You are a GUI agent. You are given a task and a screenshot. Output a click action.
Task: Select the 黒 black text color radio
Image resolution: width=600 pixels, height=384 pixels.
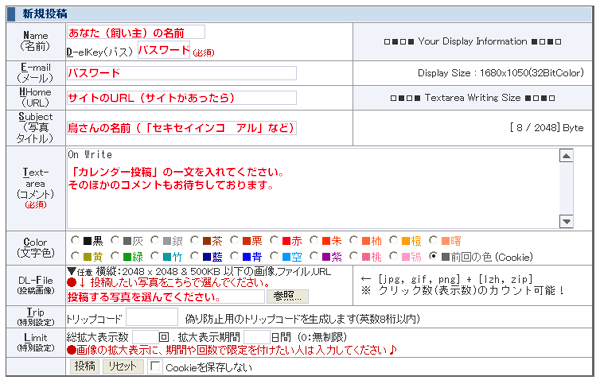pos(75,240)
